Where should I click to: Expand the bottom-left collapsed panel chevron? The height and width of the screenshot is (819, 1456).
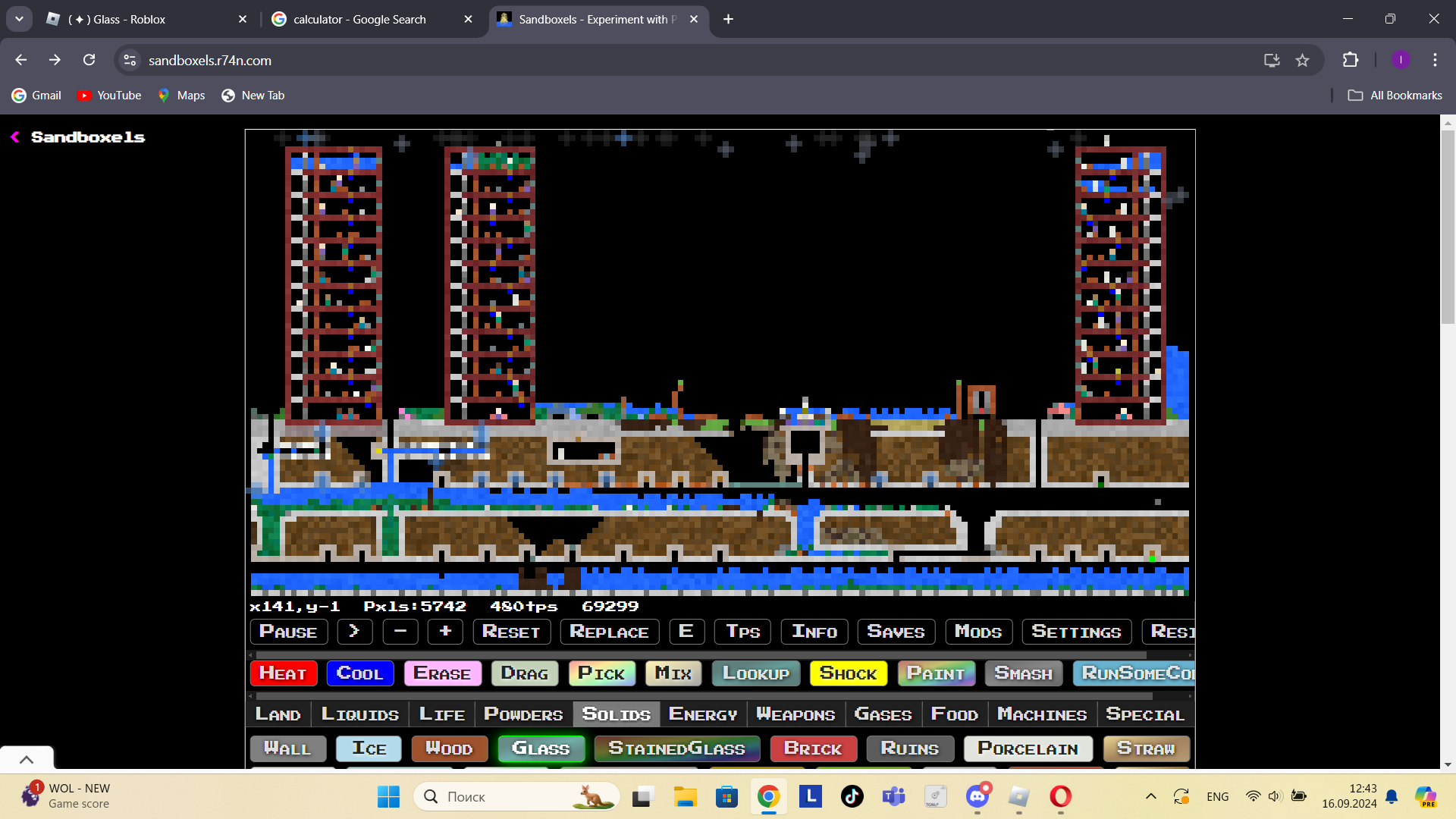pos(27,759)
